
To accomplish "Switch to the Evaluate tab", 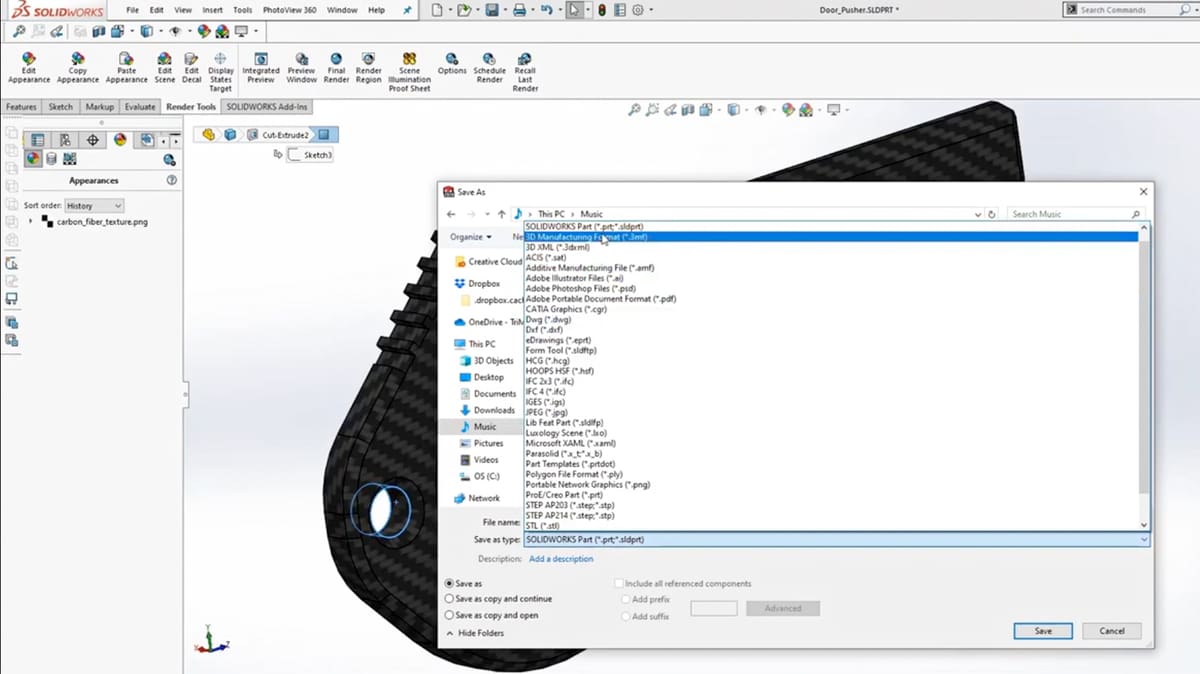I will (x=140, y=107).
